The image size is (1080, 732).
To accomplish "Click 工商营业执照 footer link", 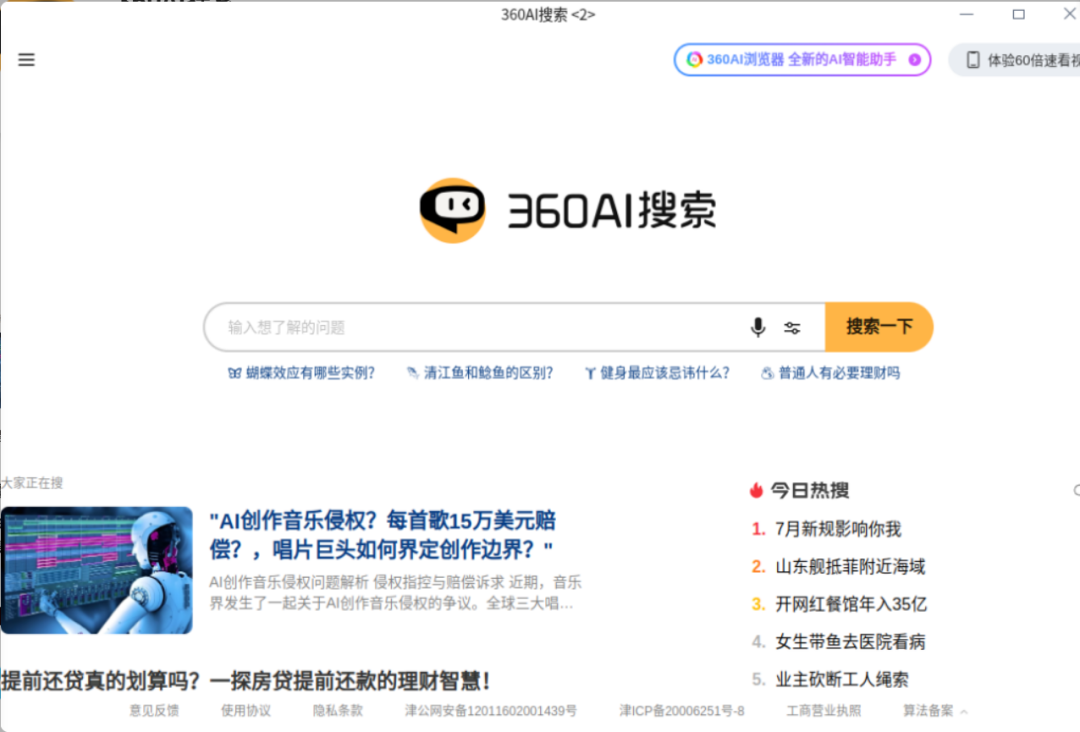I will (823, 711).
